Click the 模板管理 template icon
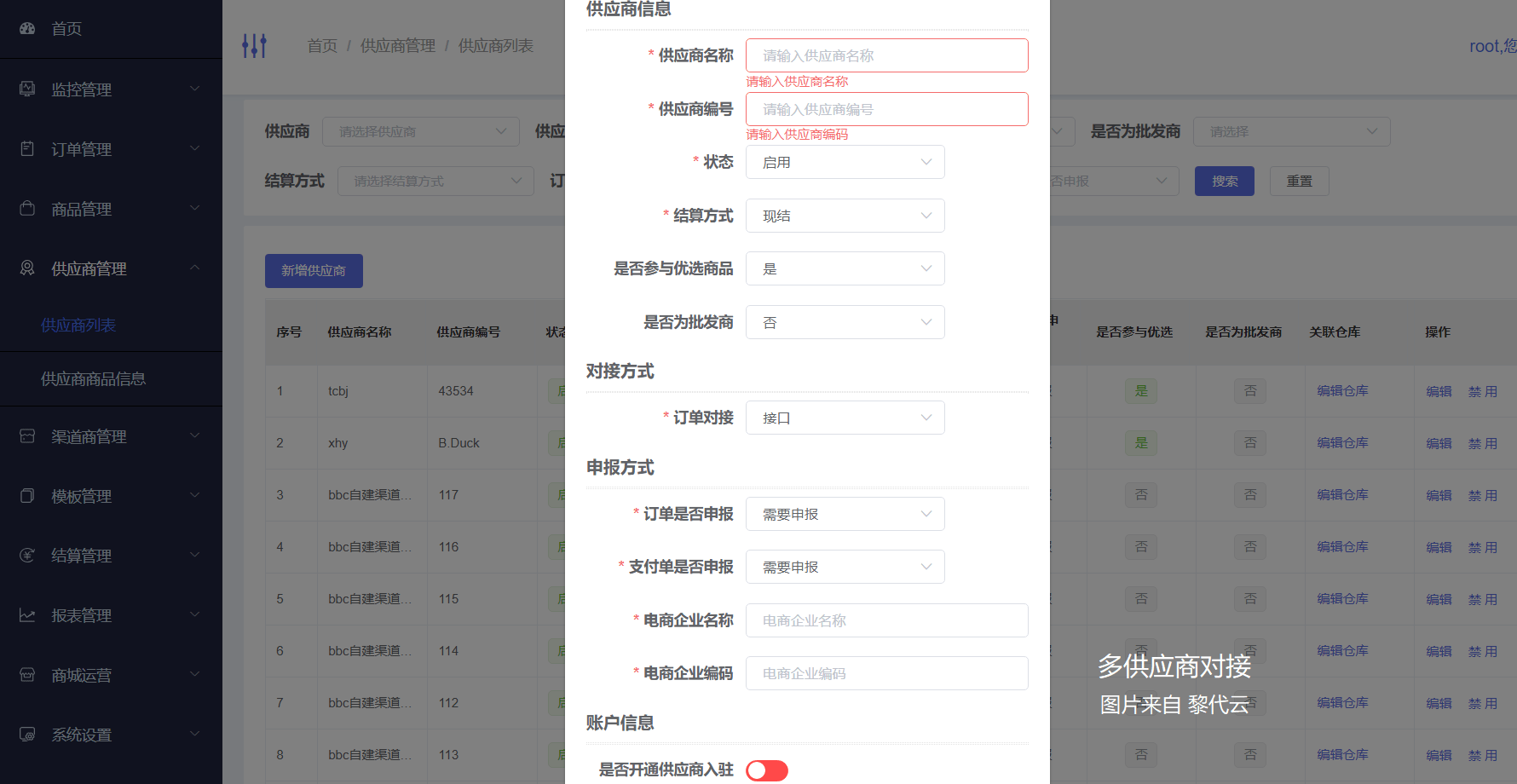This screenshot has width=1517, height=784. (x=26, y=495)
